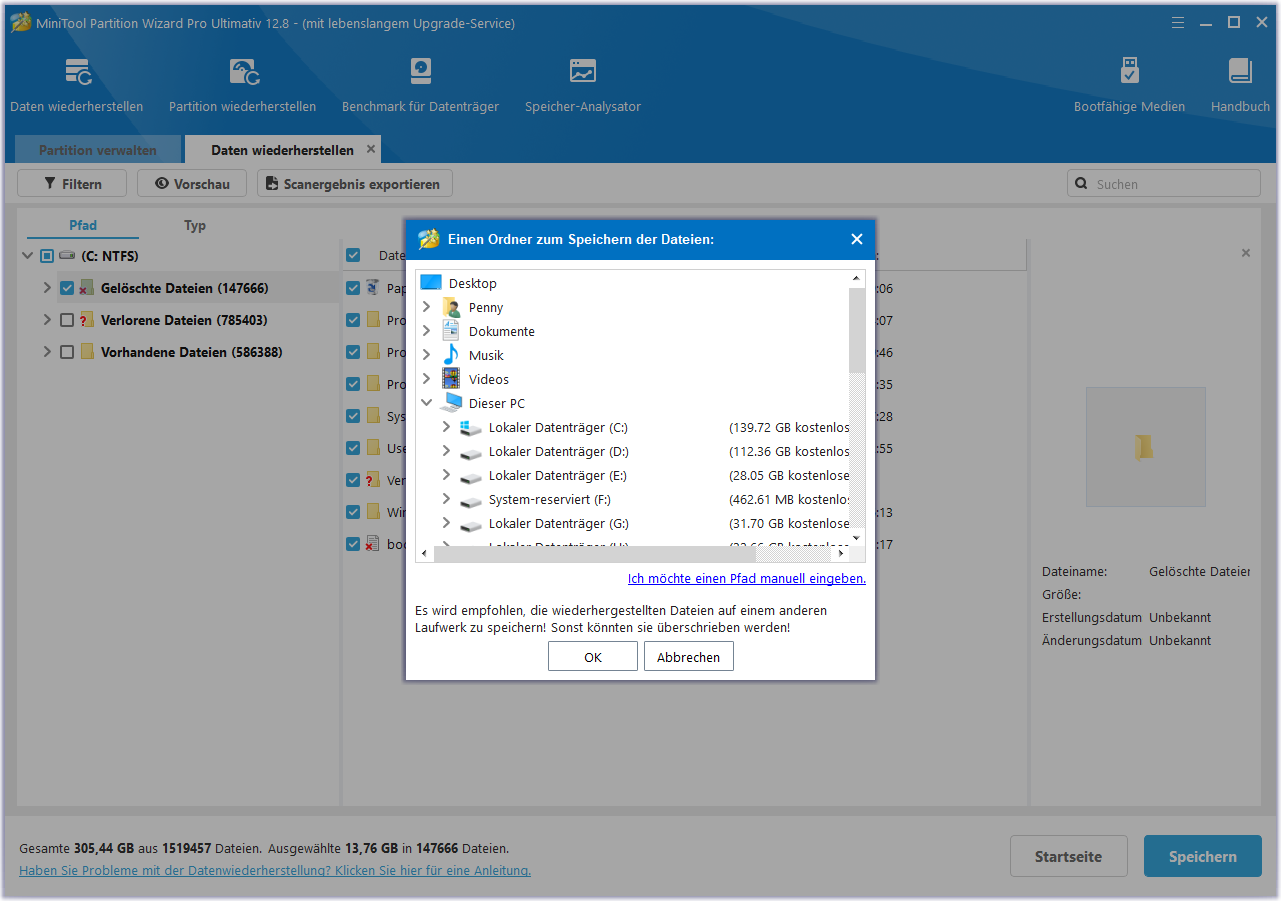Expand the Verlorene Dateien node
Screen dimensions: 1281x901
pyautogui.click(x=47, y=320)
